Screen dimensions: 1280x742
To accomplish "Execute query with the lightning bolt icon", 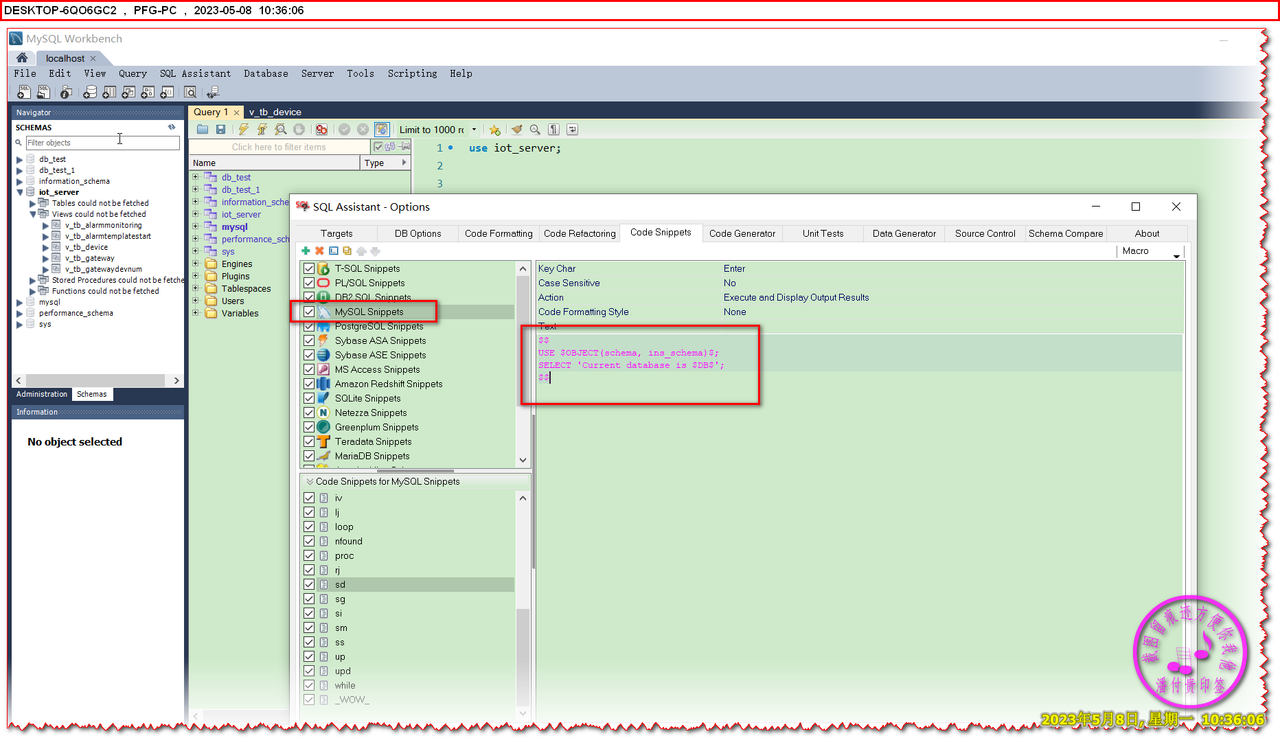I will click(244, 129).
